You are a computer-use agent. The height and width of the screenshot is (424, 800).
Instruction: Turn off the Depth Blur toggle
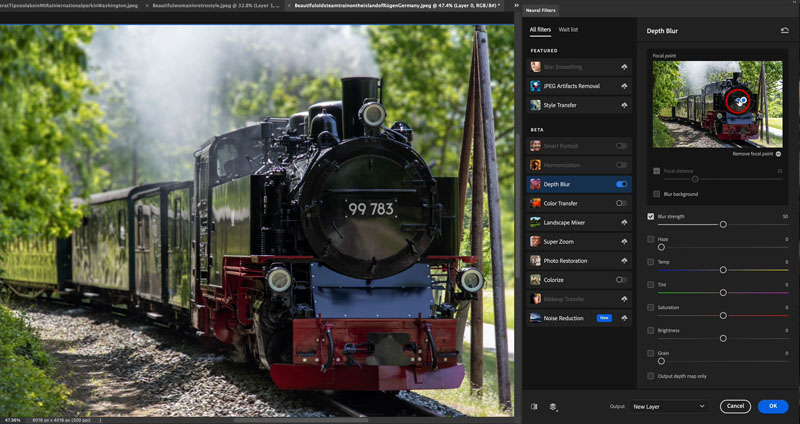pyautogui.click(x=621, y=184)
